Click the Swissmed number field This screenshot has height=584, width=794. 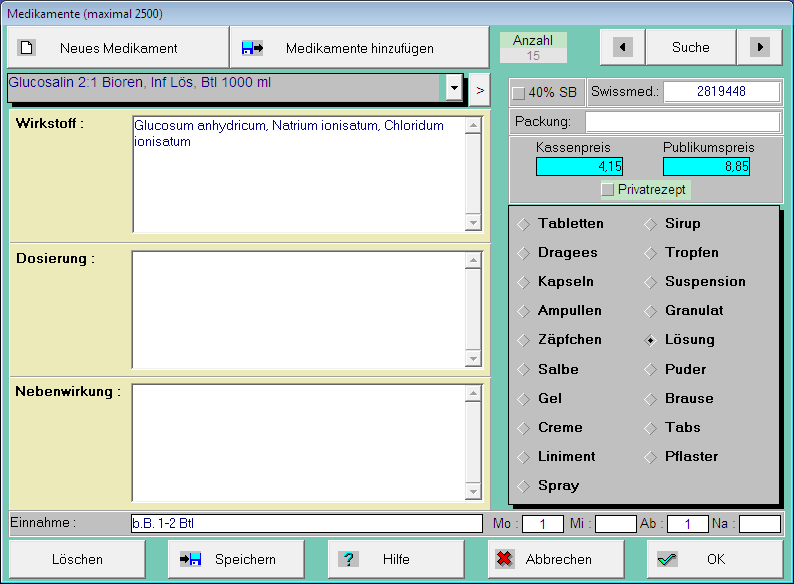(721, 92)
